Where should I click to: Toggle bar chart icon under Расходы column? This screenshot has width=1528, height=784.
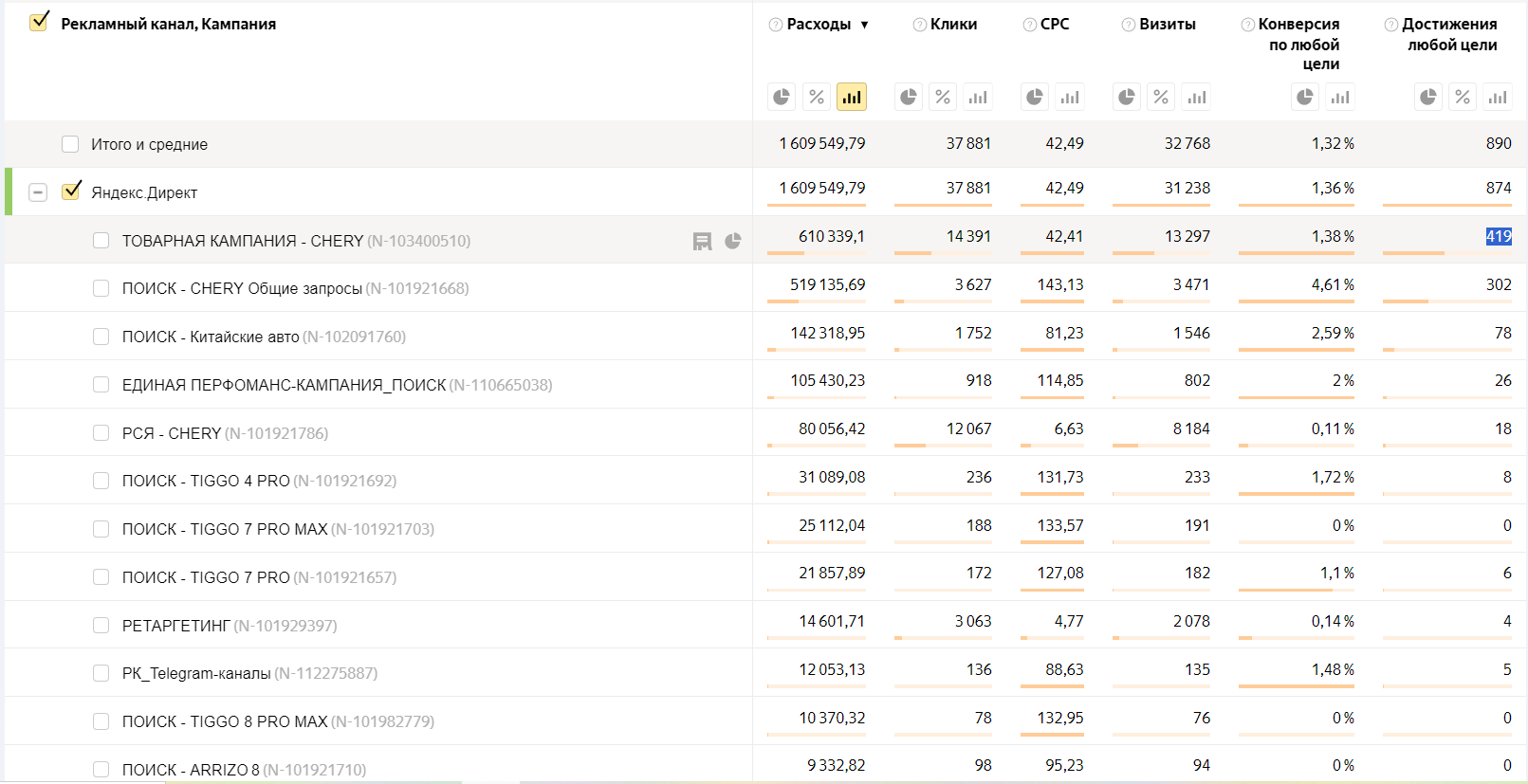(x=852, y=97)
